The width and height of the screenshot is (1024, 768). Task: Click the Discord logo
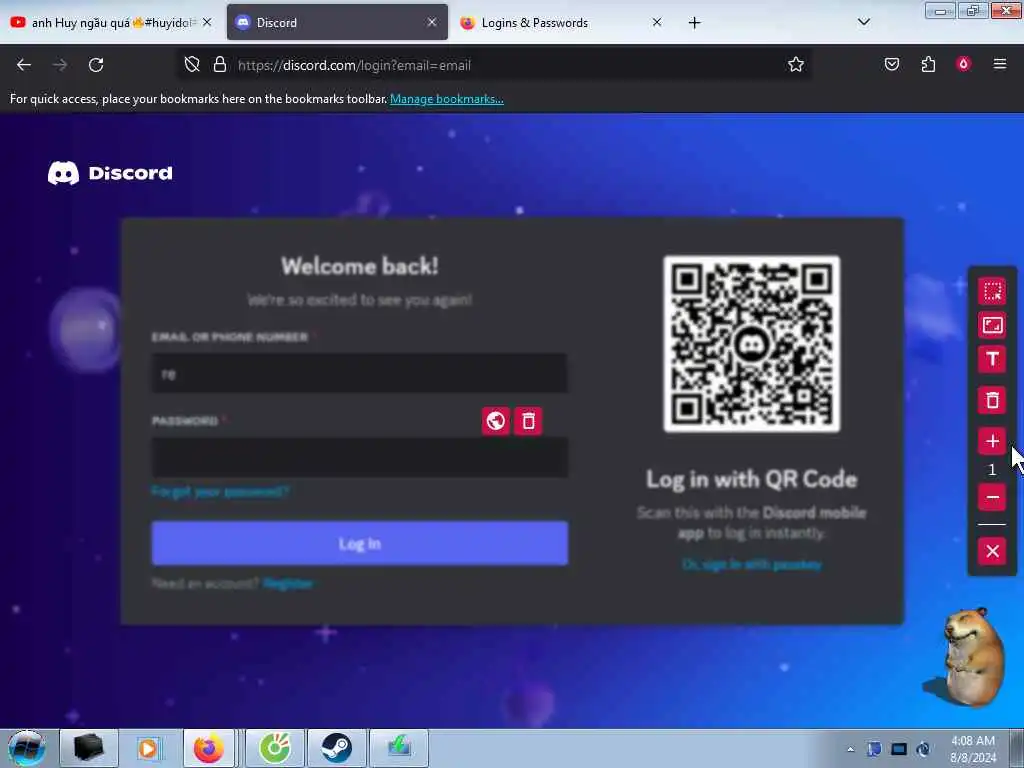pyautogui.click(x=110, y=173)
